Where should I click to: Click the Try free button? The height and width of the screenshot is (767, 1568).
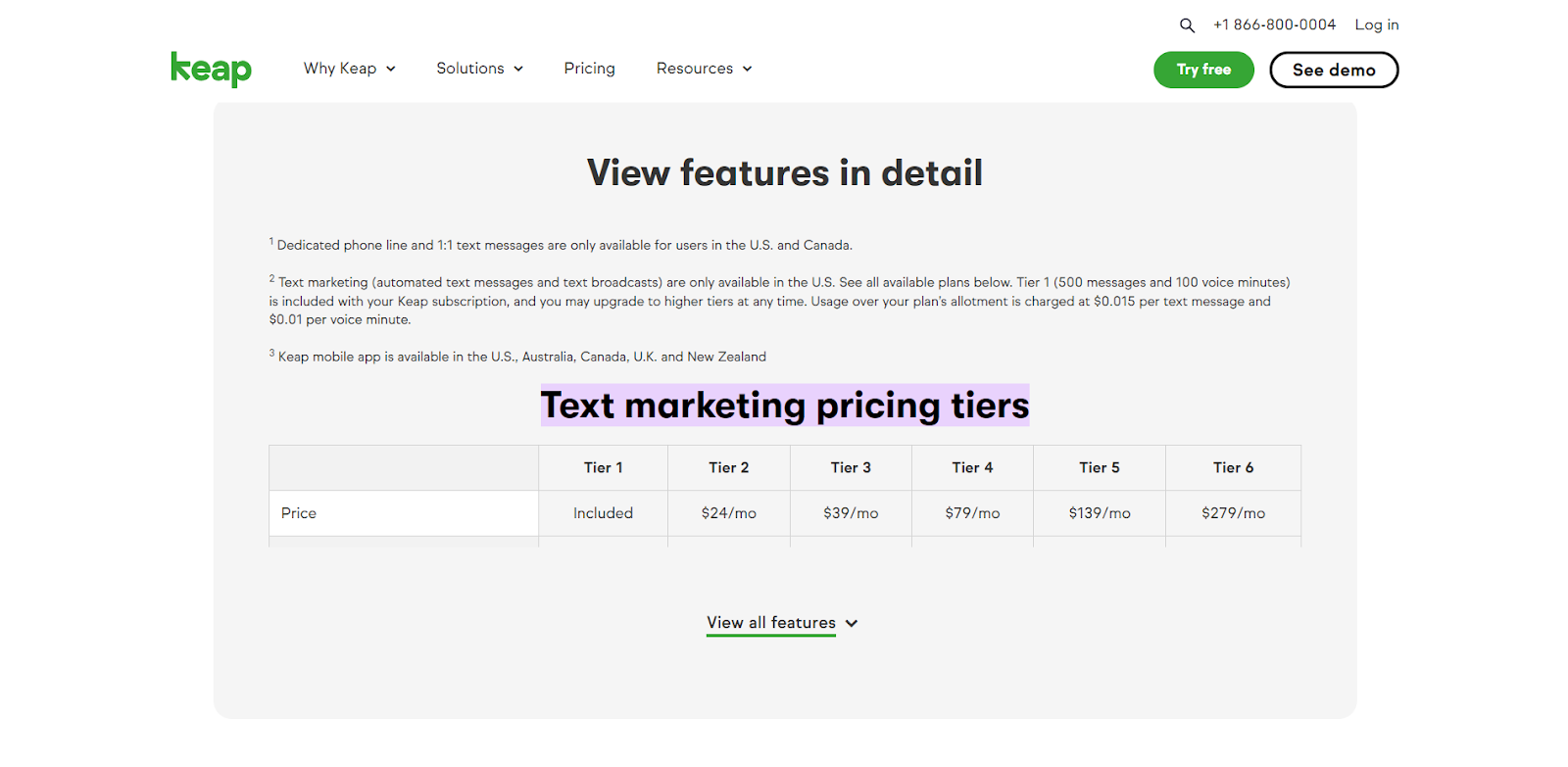coord(1203,70)
